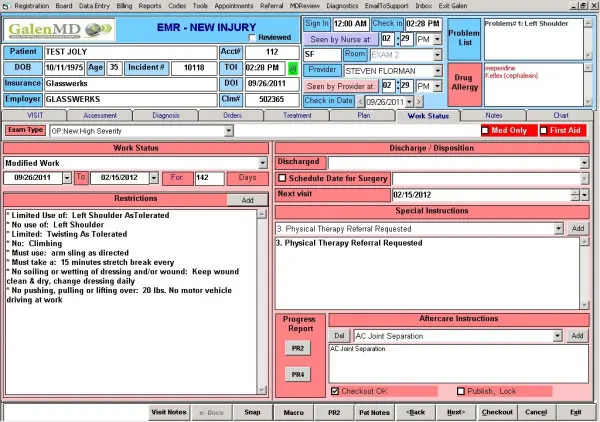Screen dimensions: 600x422
Task: Switch to the Orders tab
Action: click(232, 116)
